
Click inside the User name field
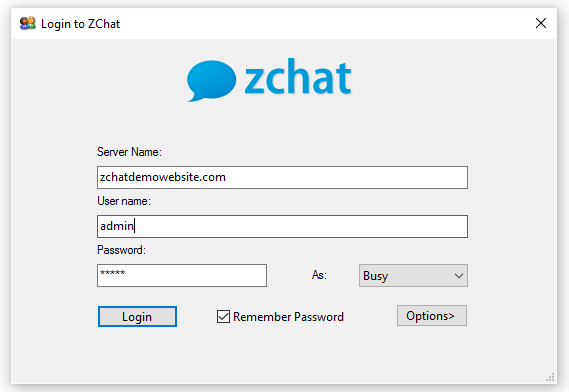[x=282, y=226]
